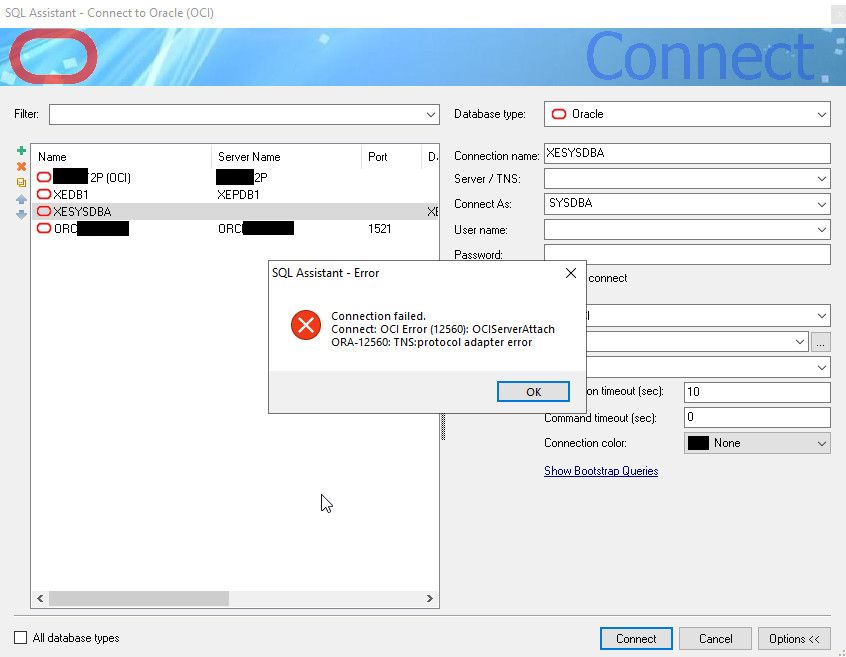Click the connection timeout field showing 10
The image size is (846, 657).
[x=757, y=392]
